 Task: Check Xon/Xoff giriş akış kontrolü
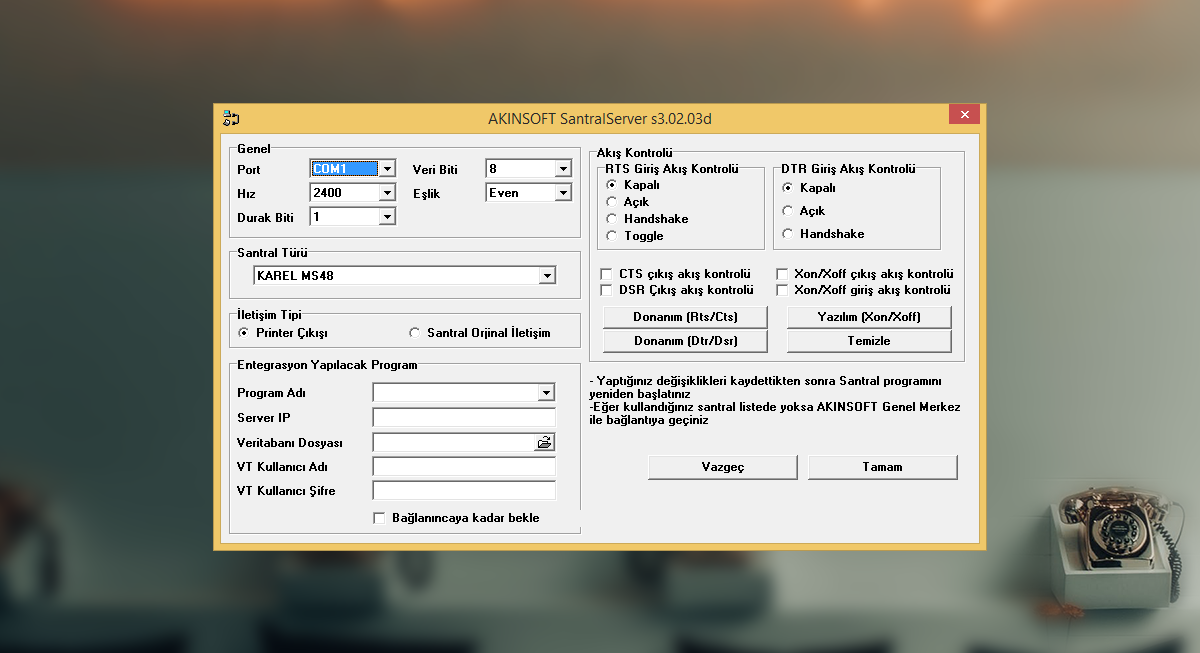(x=782, y=289)
